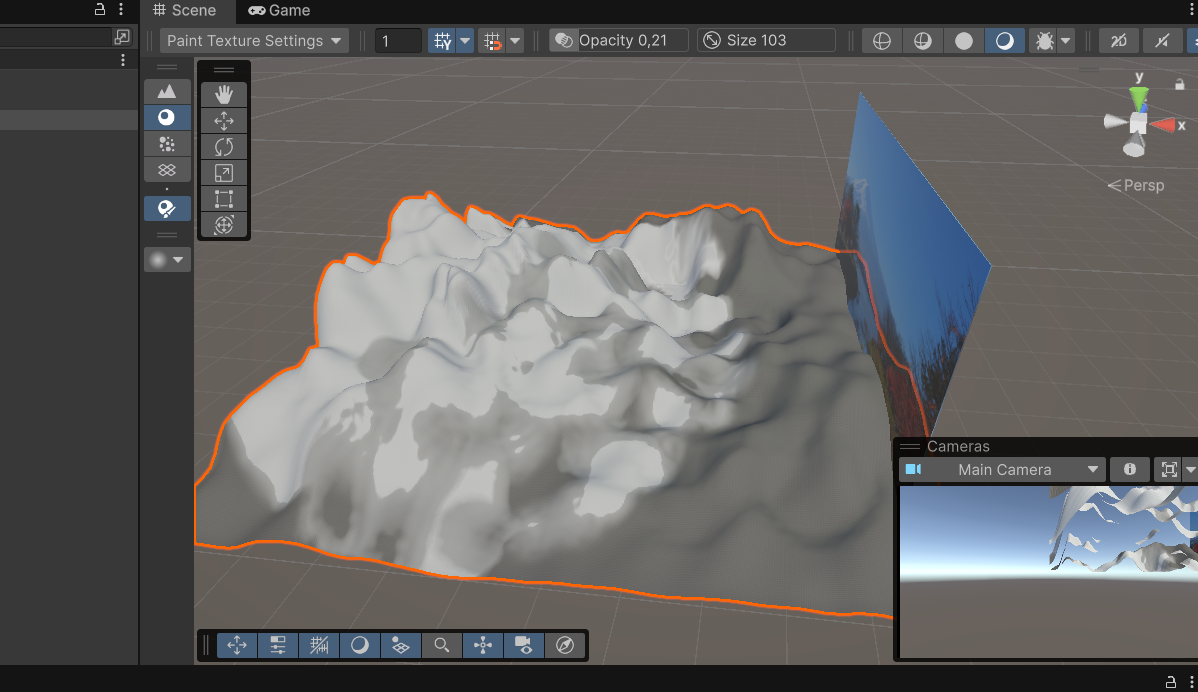Viewport: 1198px width, 692px height.
Task: Select the Paint Details dotted icon
Action: click(167, 143)
